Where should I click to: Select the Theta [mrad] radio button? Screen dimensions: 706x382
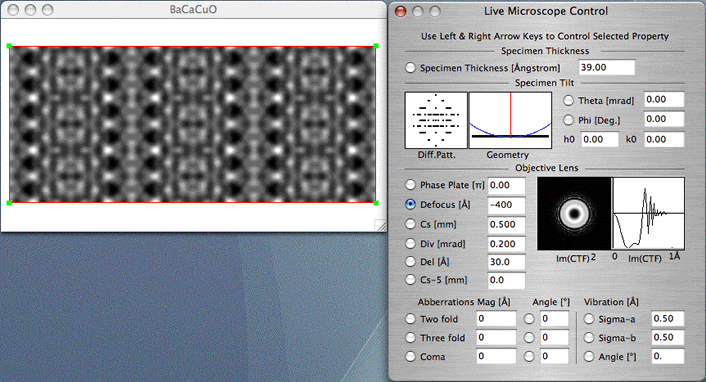[x=569, y=100]
